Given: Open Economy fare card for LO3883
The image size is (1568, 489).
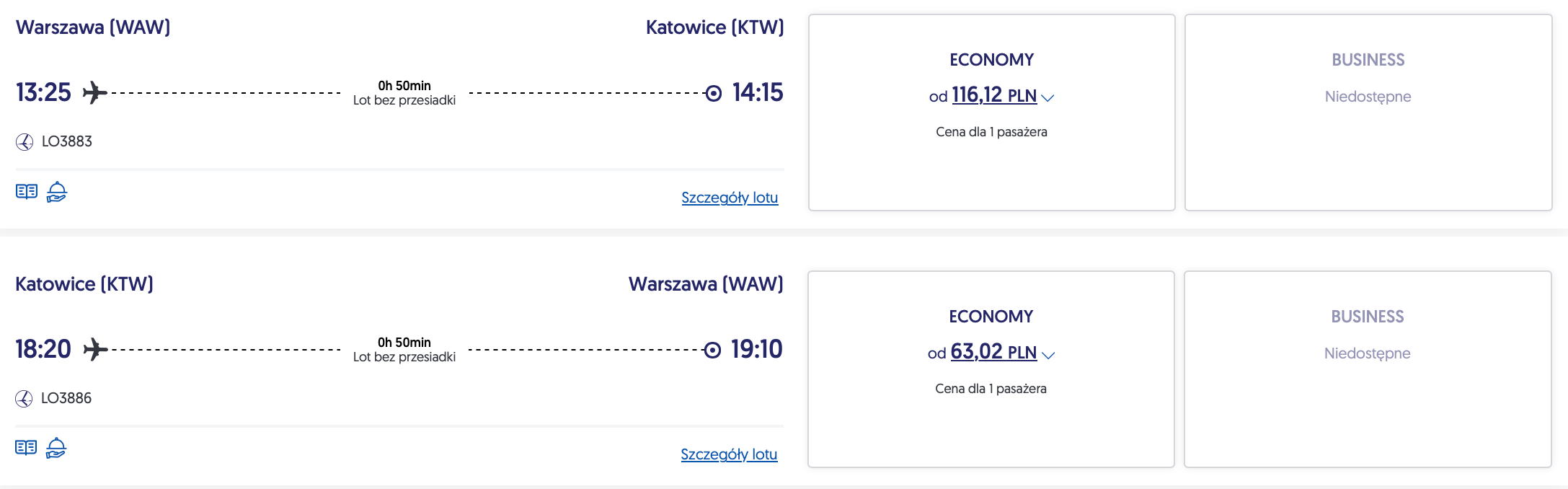Looking at the screenshot, I should 991,166.
